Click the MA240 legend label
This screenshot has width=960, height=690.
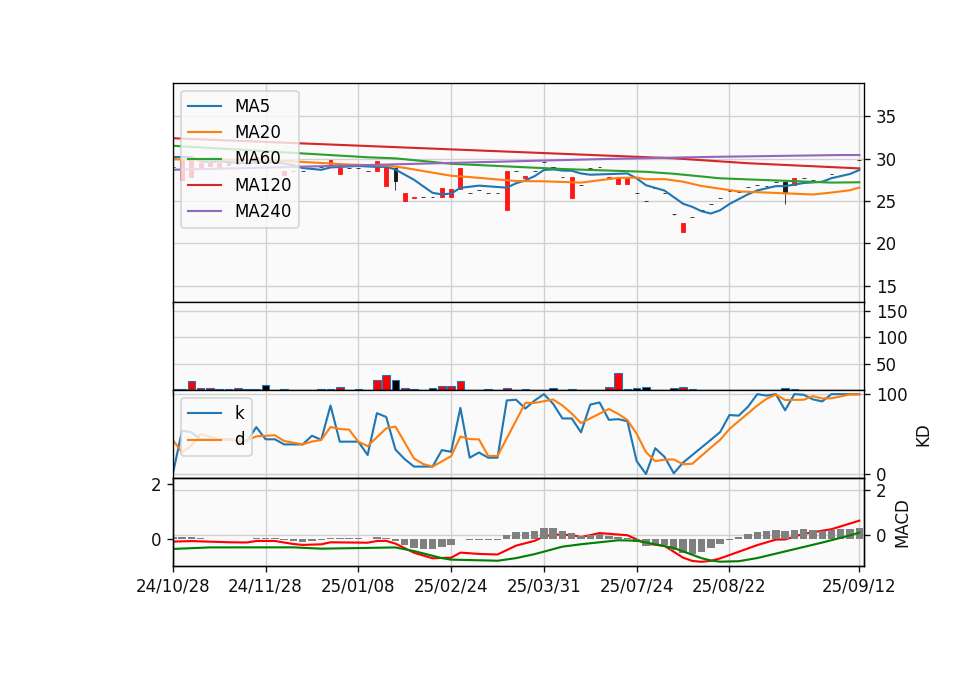click(263, 211)
